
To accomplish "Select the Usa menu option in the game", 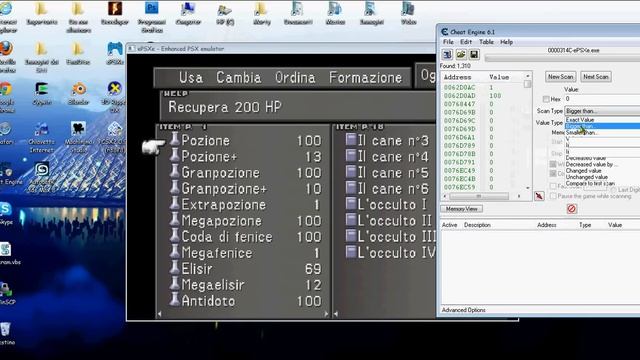I will click(191, 77).
